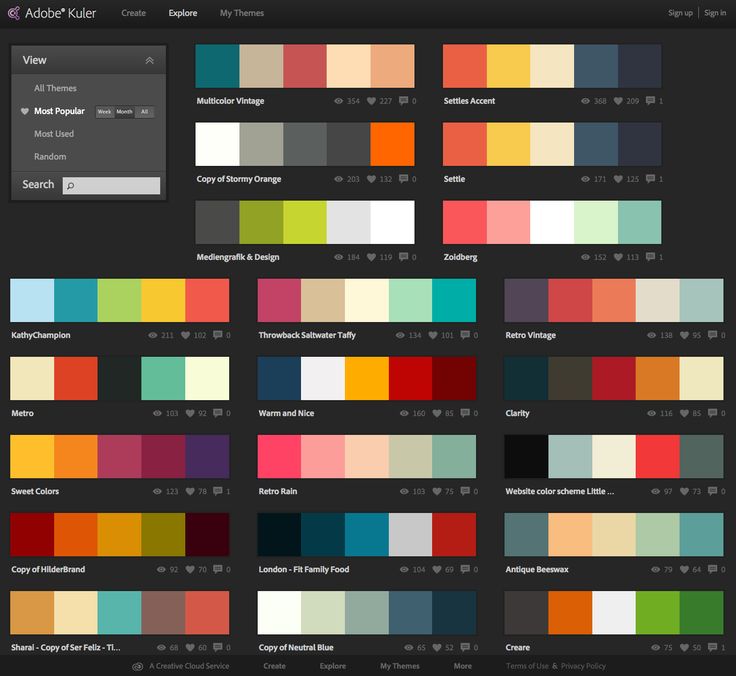Screen dimensions: 736x676
Task: Click the heart icon for Multicolor Vintage
Action: coord(371,101)
